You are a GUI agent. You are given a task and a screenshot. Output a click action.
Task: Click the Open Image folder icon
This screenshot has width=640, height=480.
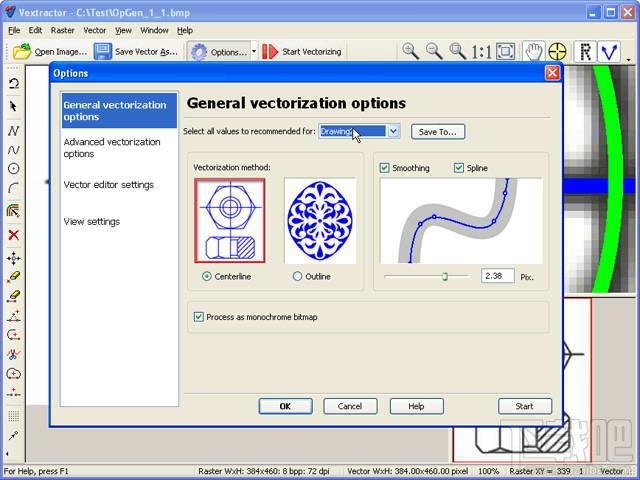point(22,52)
